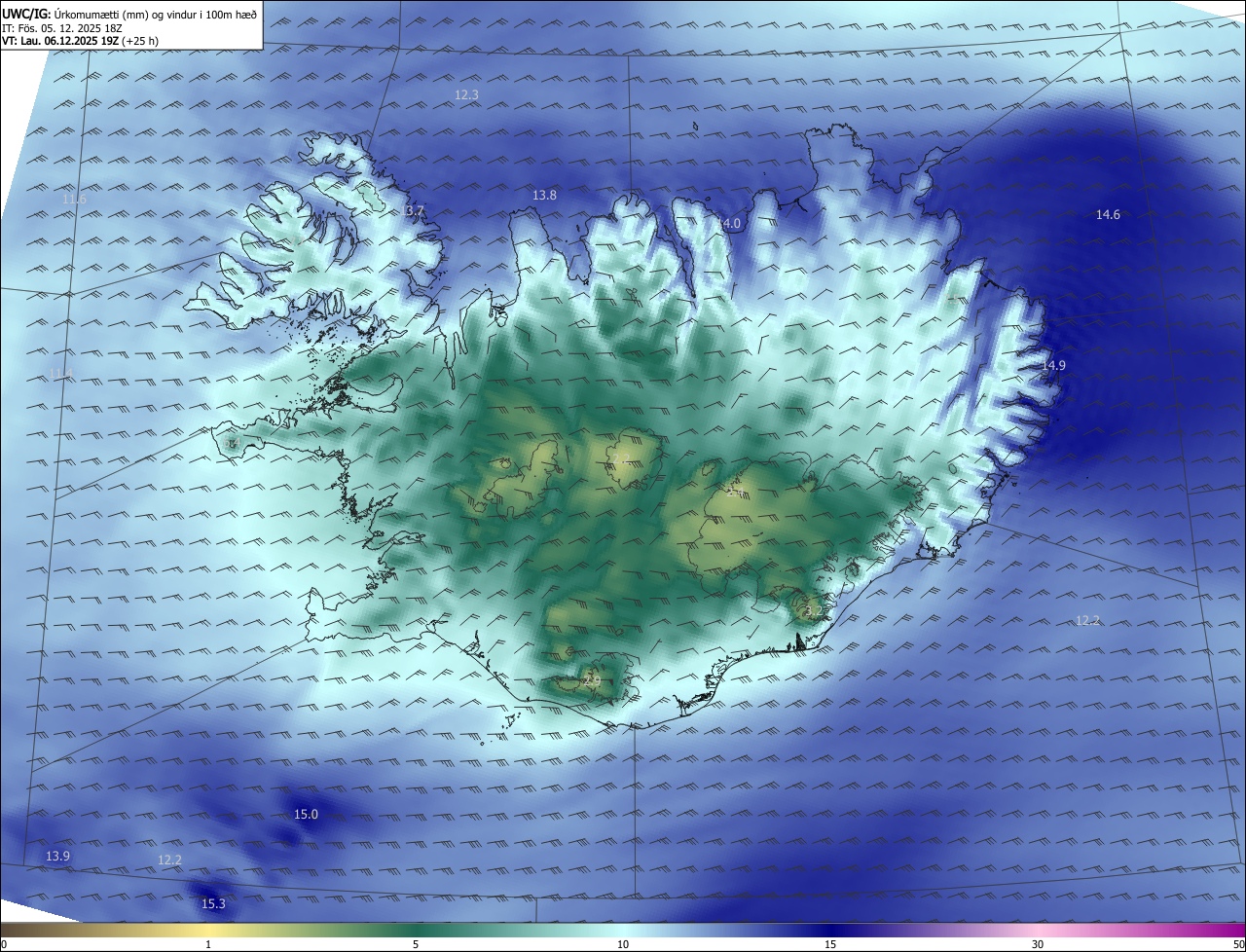Click the 30 tick on the color scale
Screen dimensions: 1246x952
click(1038, 944)
